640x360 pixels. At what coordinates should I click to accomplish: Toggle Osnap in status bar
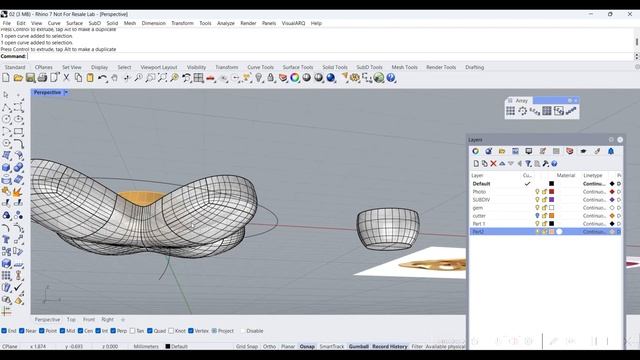(307, 346)
